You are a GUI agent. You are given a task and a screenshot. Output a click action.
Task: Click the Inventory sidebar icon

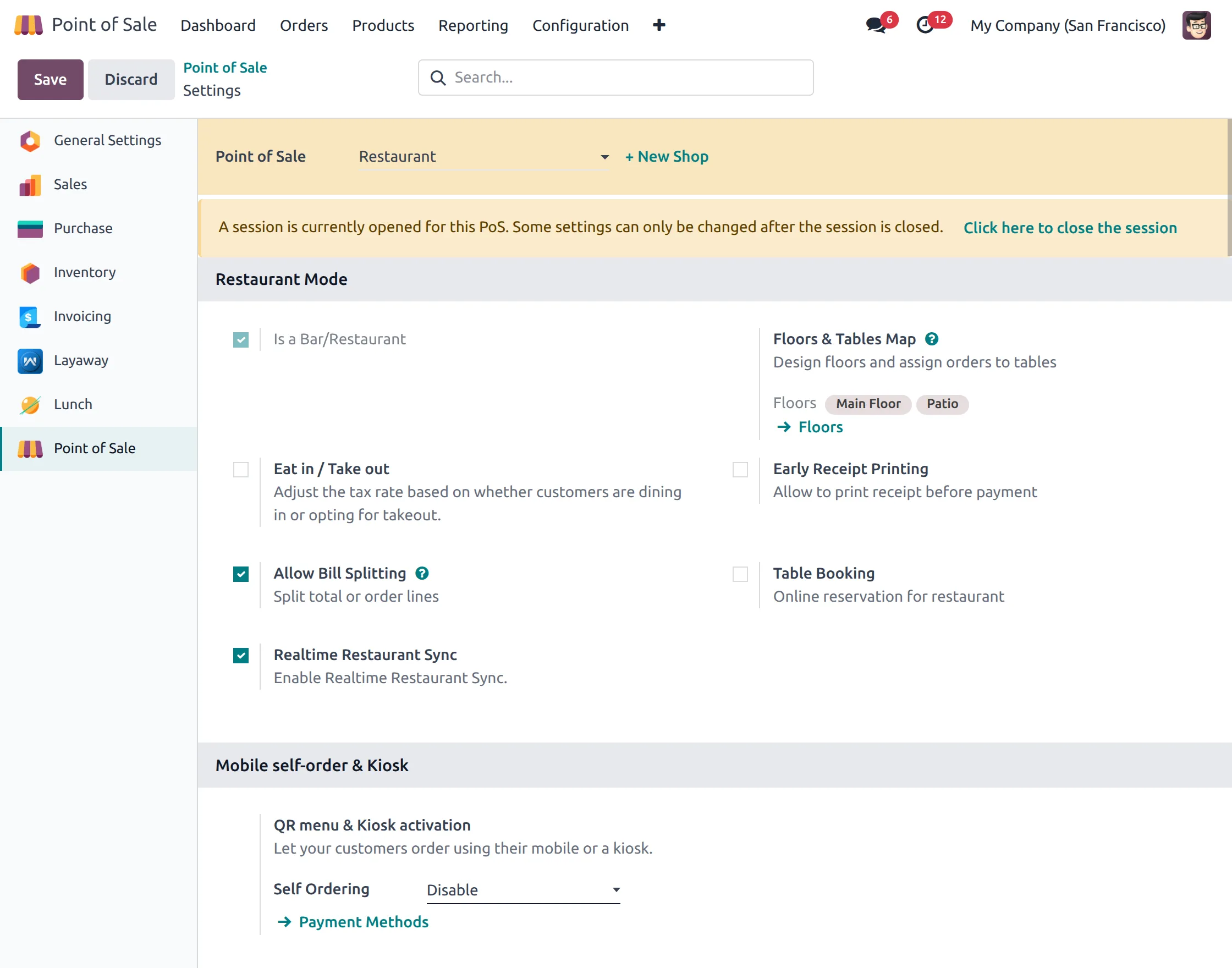pyautogui.click(x=30, y=273)
